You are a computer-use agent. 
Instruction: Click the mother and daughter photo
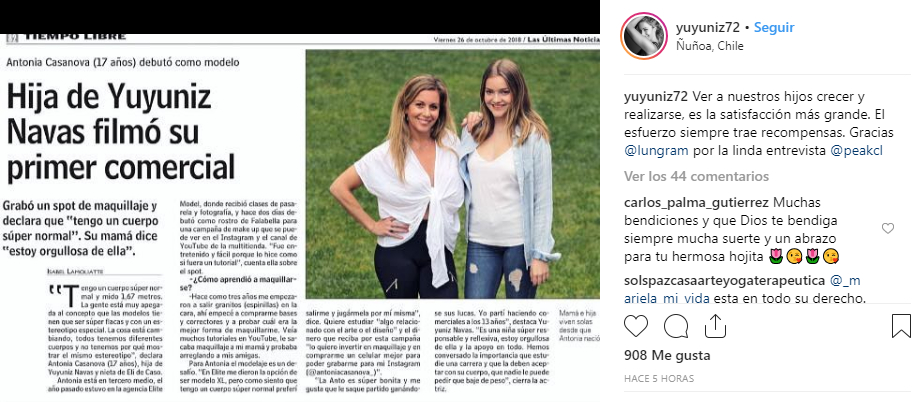point(453,174)
